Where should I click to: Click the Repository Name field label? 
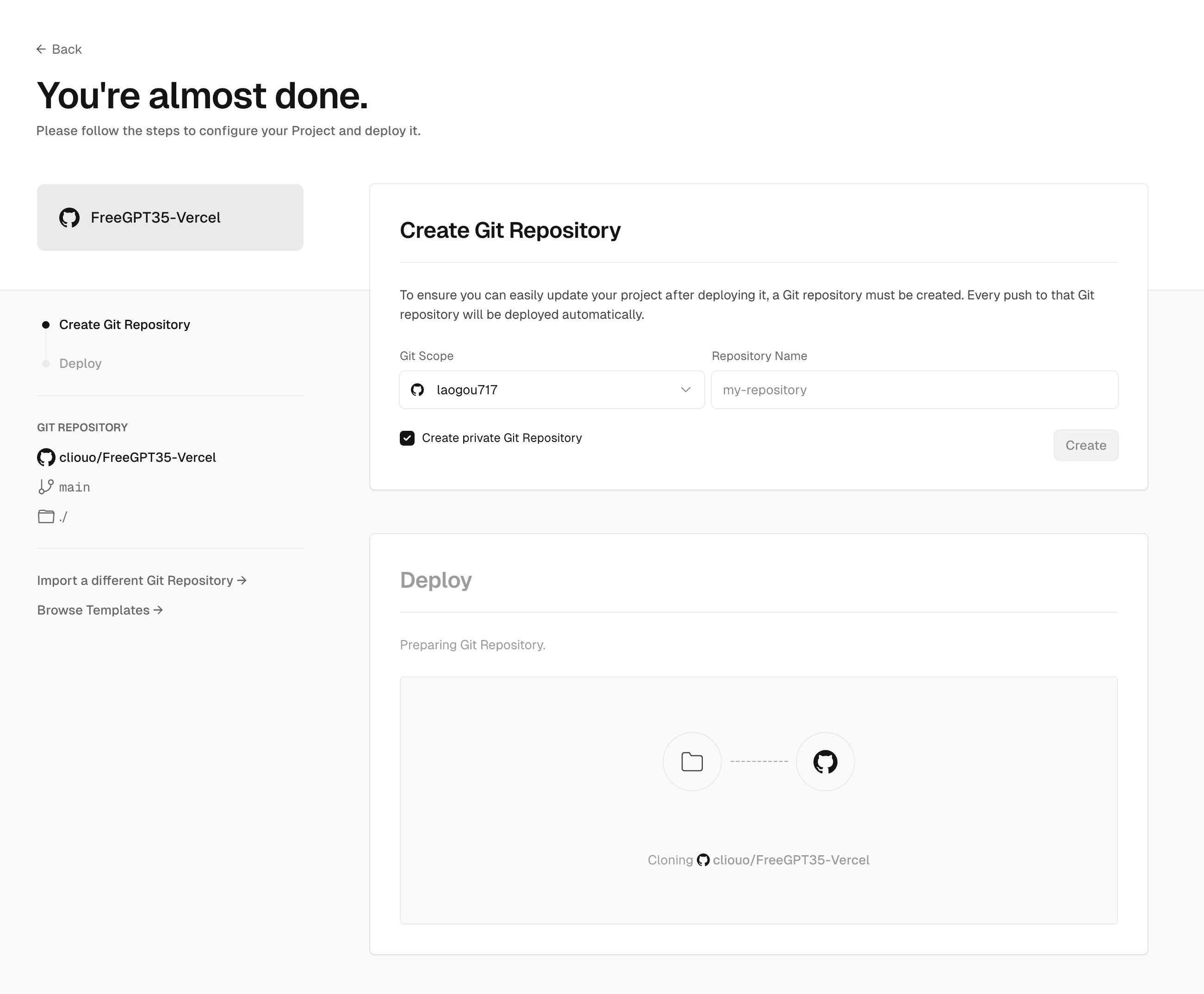[759, 356]
